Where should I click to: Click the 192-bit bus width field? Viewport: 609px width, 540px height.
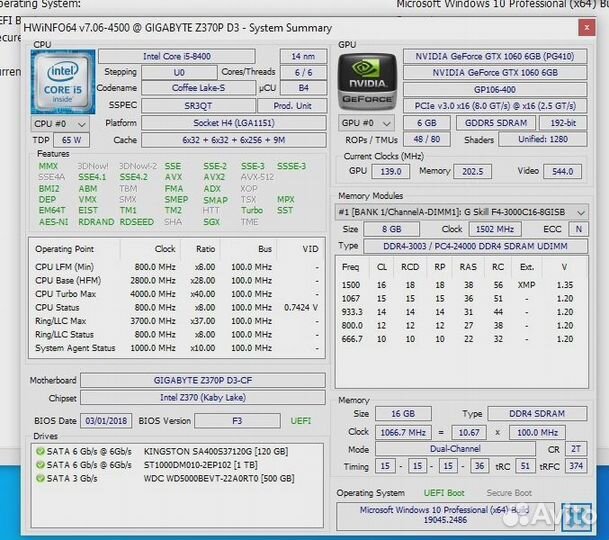[563, 123]
